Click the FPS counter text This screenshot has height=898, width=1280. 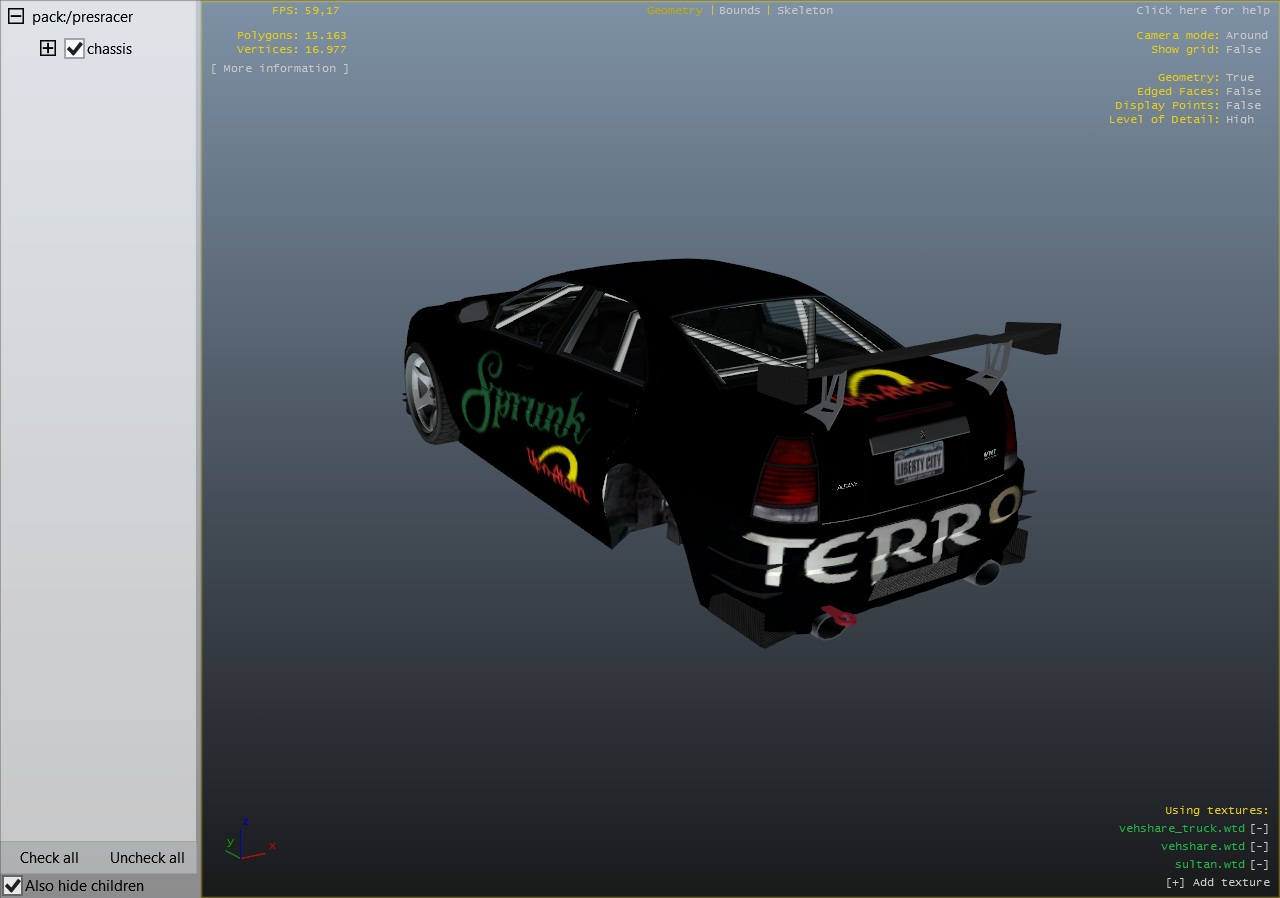pos(305,10)
